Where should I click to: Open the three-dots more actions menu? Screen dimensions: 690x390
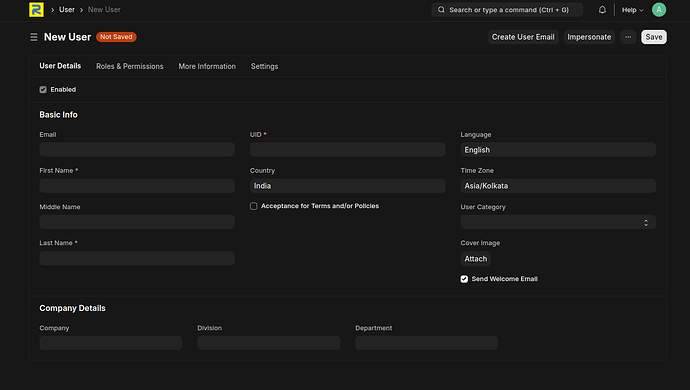tap(628, 37)
